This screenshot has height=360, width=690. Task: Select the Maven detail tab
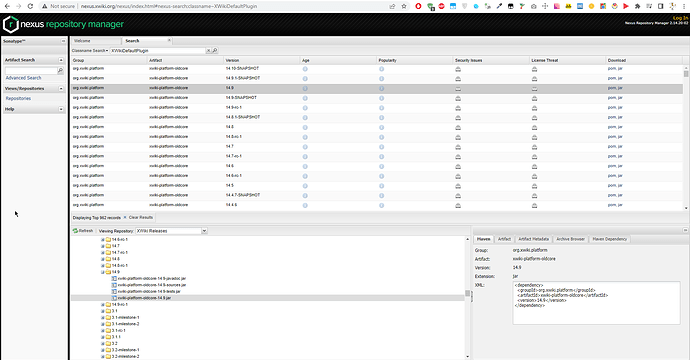[x=484, y=239]
